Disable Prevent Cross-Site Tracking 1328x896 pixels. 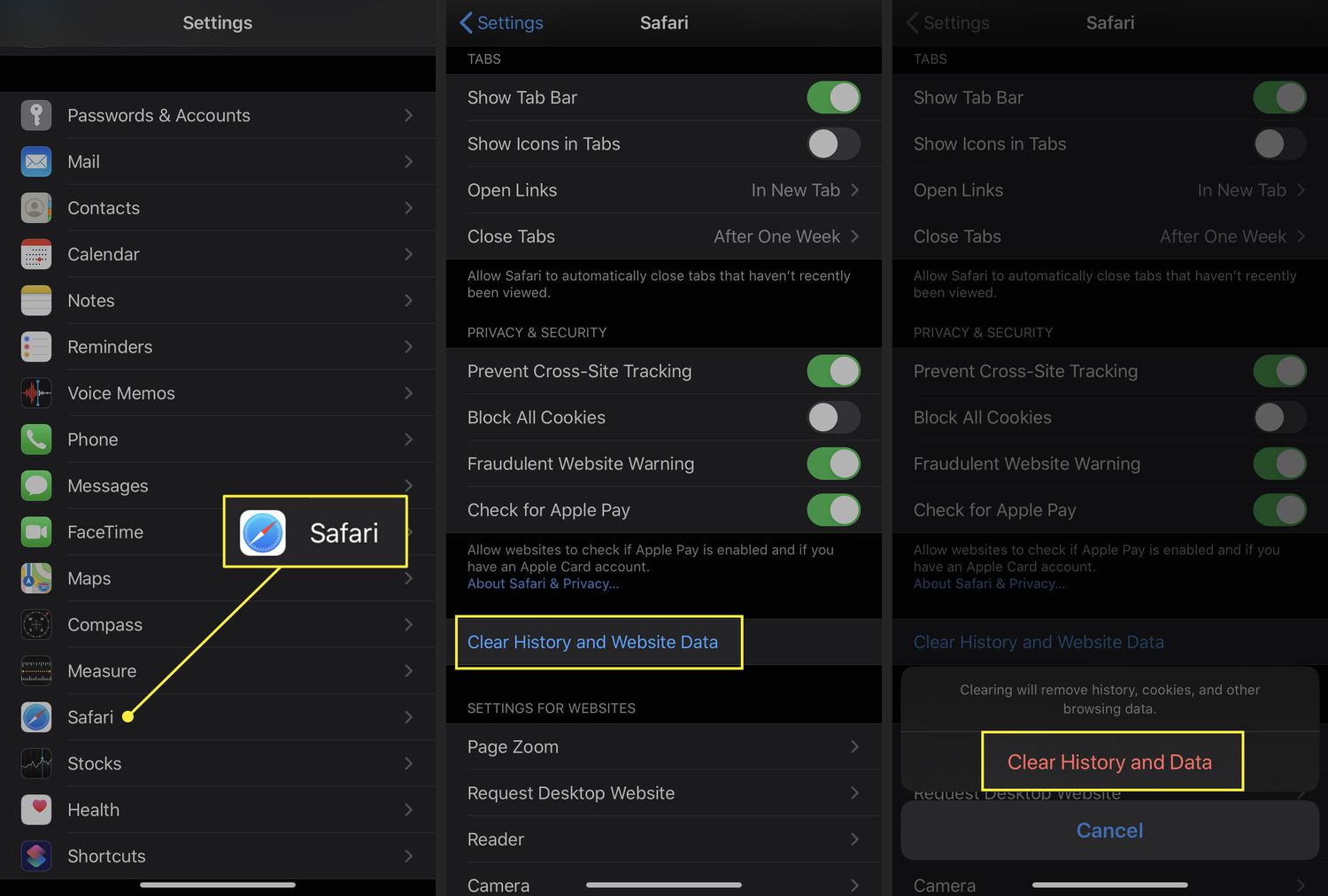tap(832, 371)
